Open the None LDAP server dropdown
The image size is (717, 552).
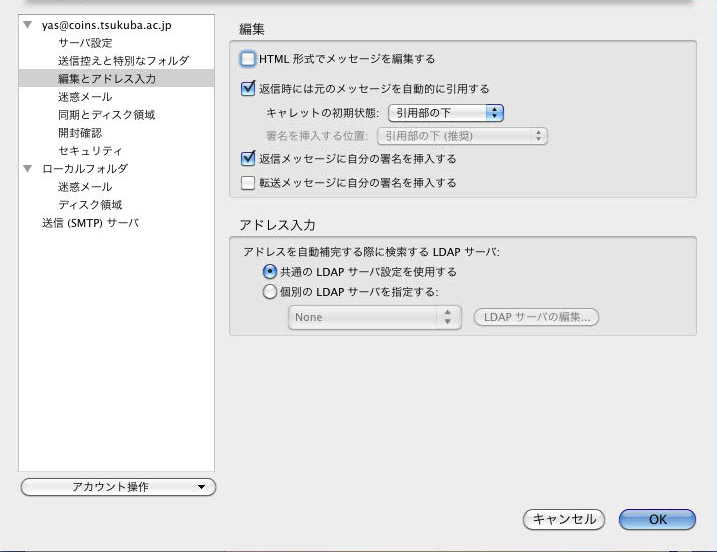pos(375,317)
